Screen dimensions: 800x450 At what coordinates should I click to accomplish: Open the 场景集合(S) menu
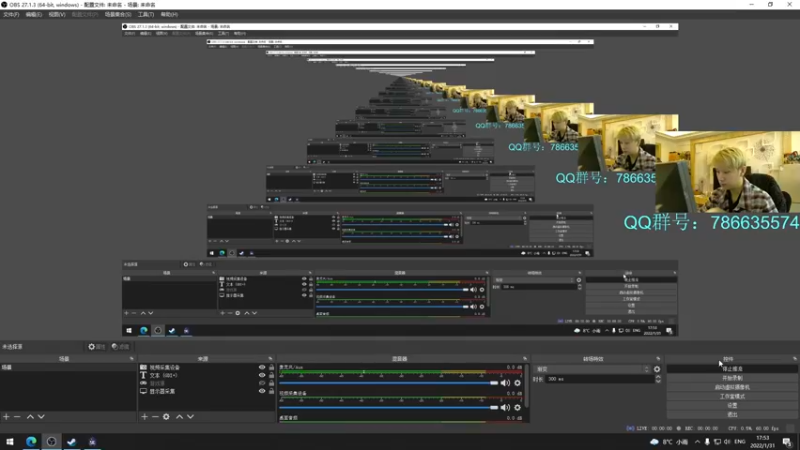point(118,15)
